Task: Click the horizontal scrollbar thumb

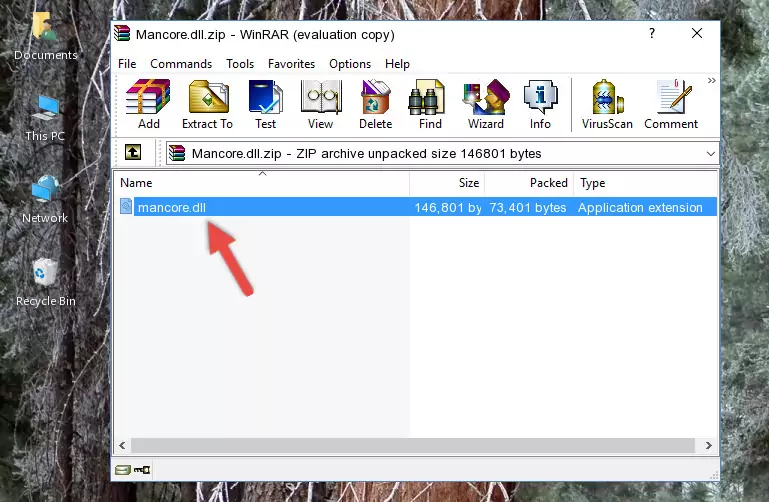Action: [x=412, y=445]
